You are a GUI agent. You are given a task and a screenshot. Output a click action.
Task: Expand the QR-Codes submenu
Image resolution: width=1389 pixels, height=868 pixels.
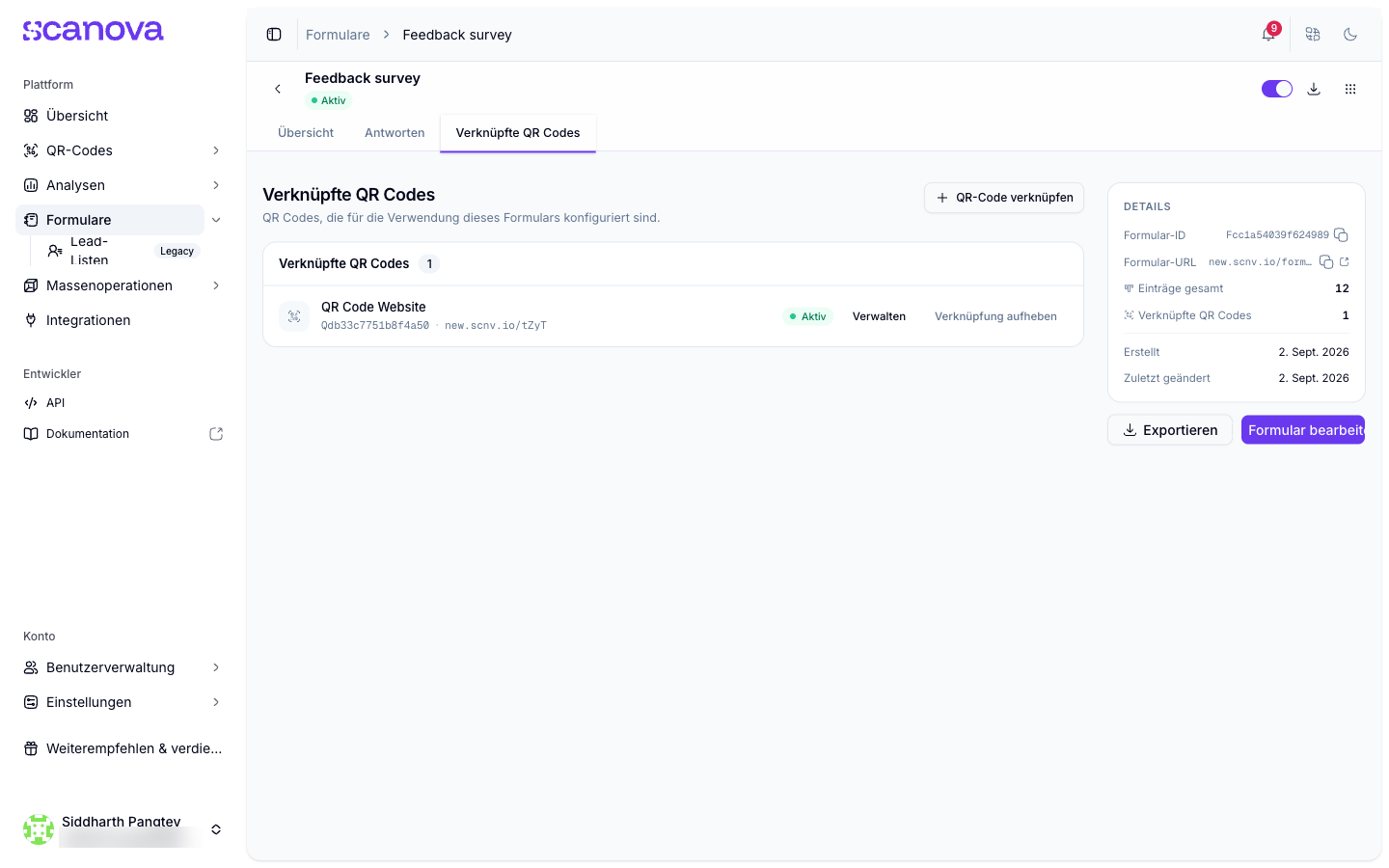pos(216,150)
